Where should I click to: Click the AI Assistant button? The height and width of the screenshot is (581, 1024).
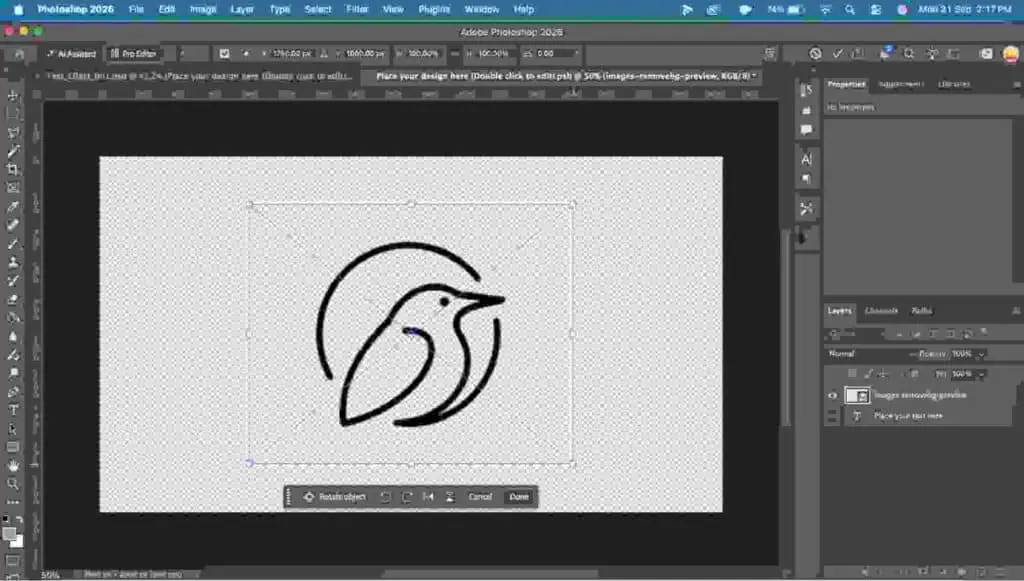[71, 54]
